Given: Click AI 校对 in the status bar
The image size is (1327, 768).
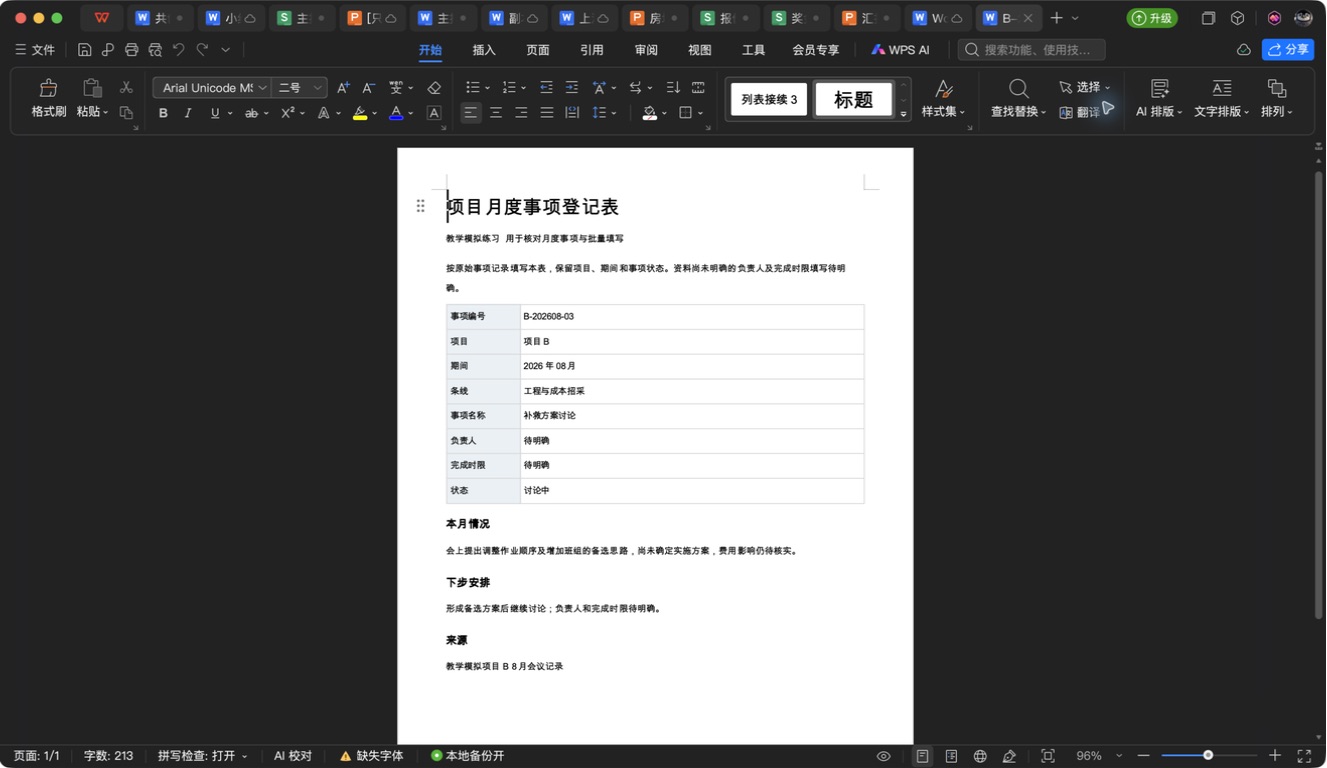Looking at the screenshot, I should tap(293, 756).
